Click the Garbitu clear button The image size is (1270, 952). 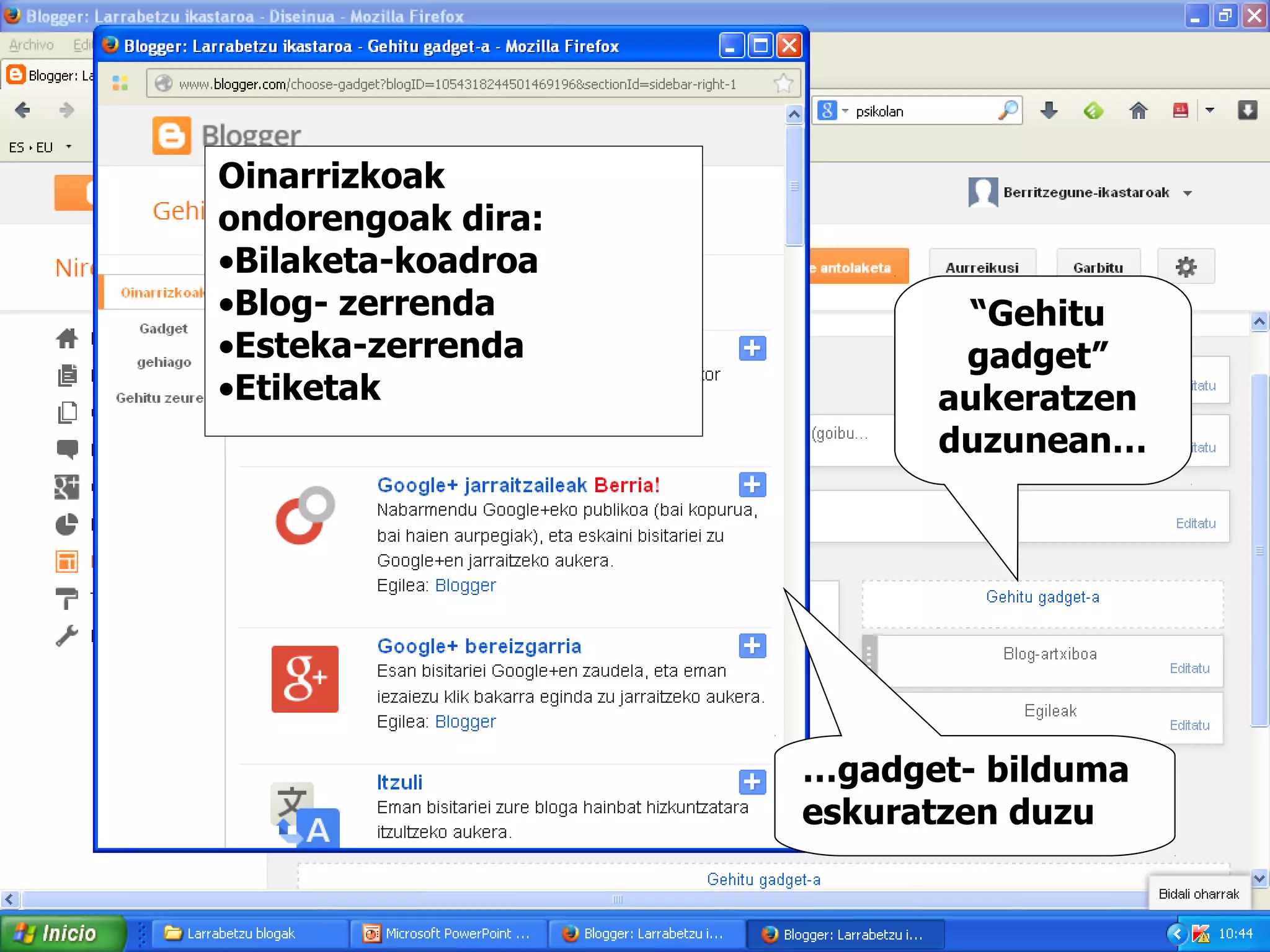click(x=1098, y=267)
